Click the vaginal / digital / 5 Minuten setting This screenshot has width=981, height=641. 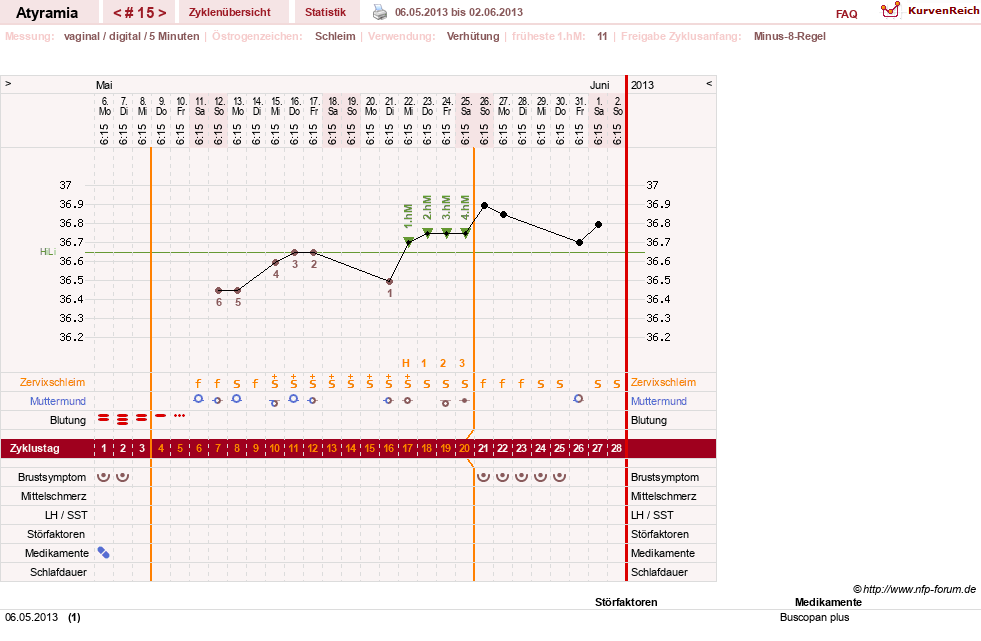(x=131, y=36)
